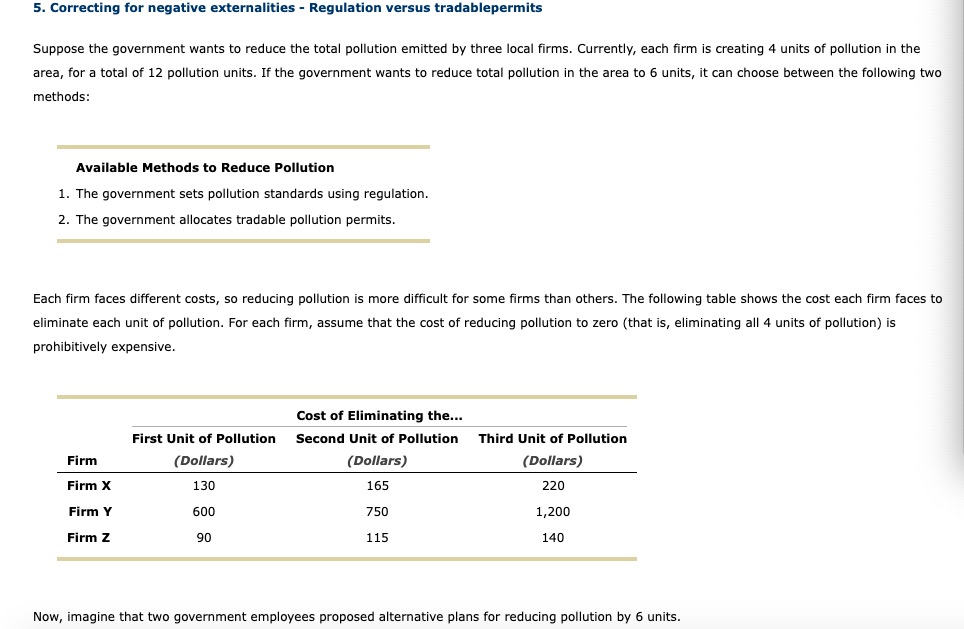Viewport: 964px width, 629px height.
Task: Select Firm Y's third unit cost of 1,200
Action: [x=552, y=511]
